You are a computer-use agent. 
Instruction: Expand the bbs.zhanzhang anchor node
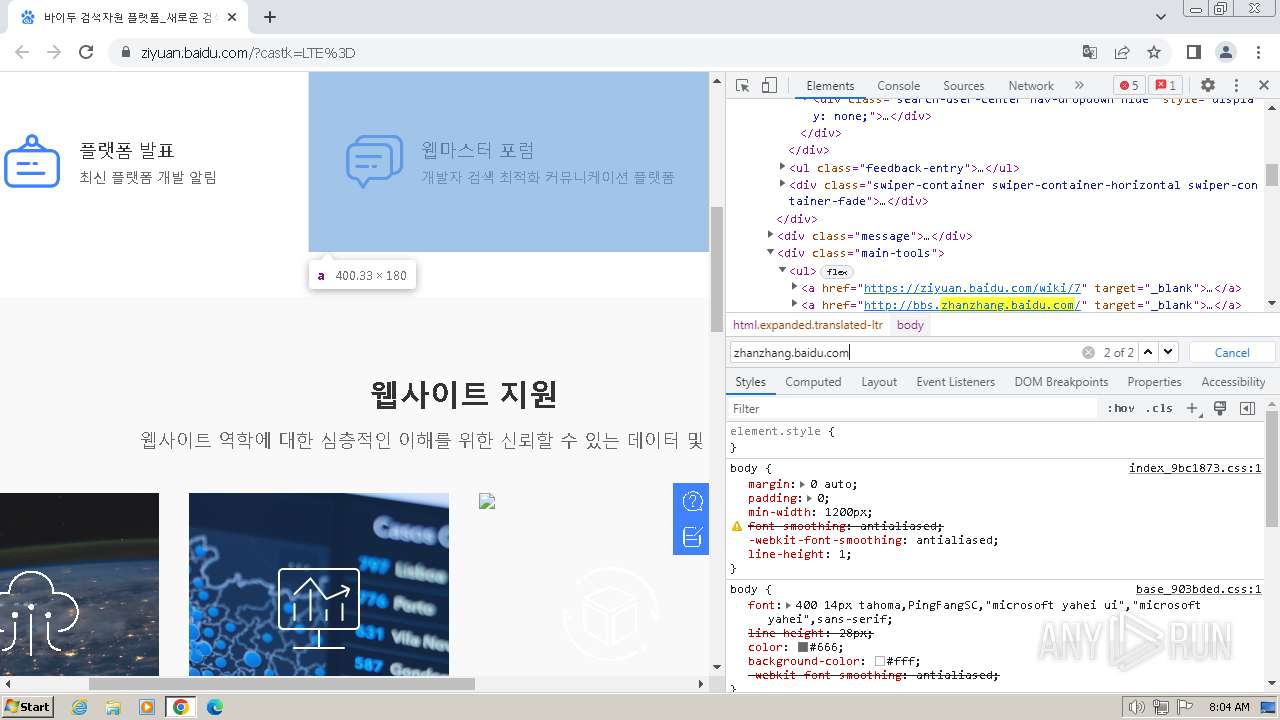[x=795, y=304]
